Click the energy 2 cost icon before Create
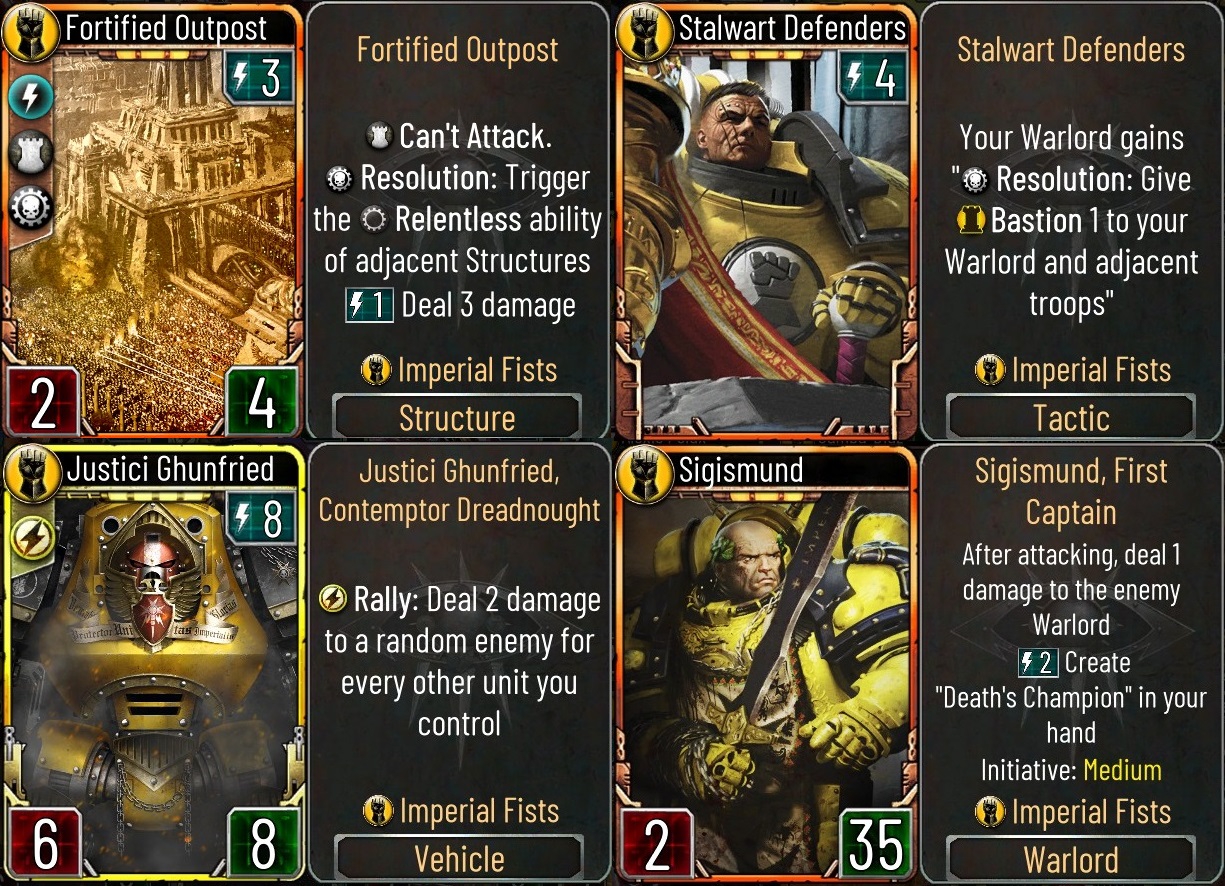This screenshot has height=886, width=1225. (x=1037, y=662)
